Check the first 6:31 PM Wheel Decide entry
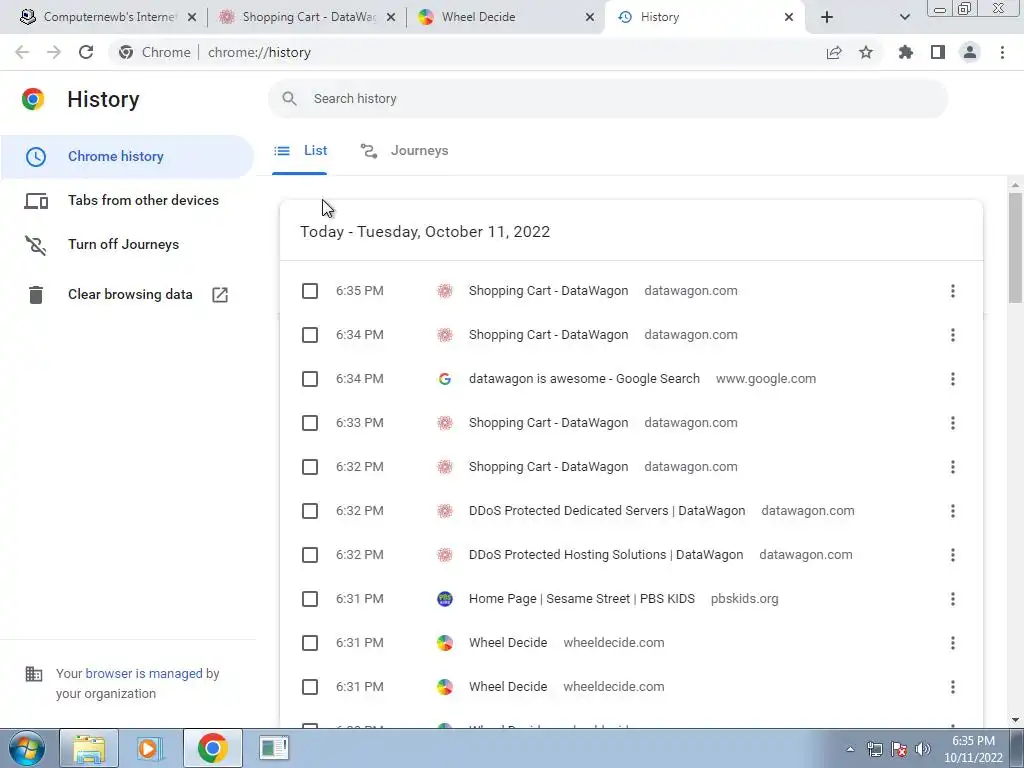 click(310, 643)
